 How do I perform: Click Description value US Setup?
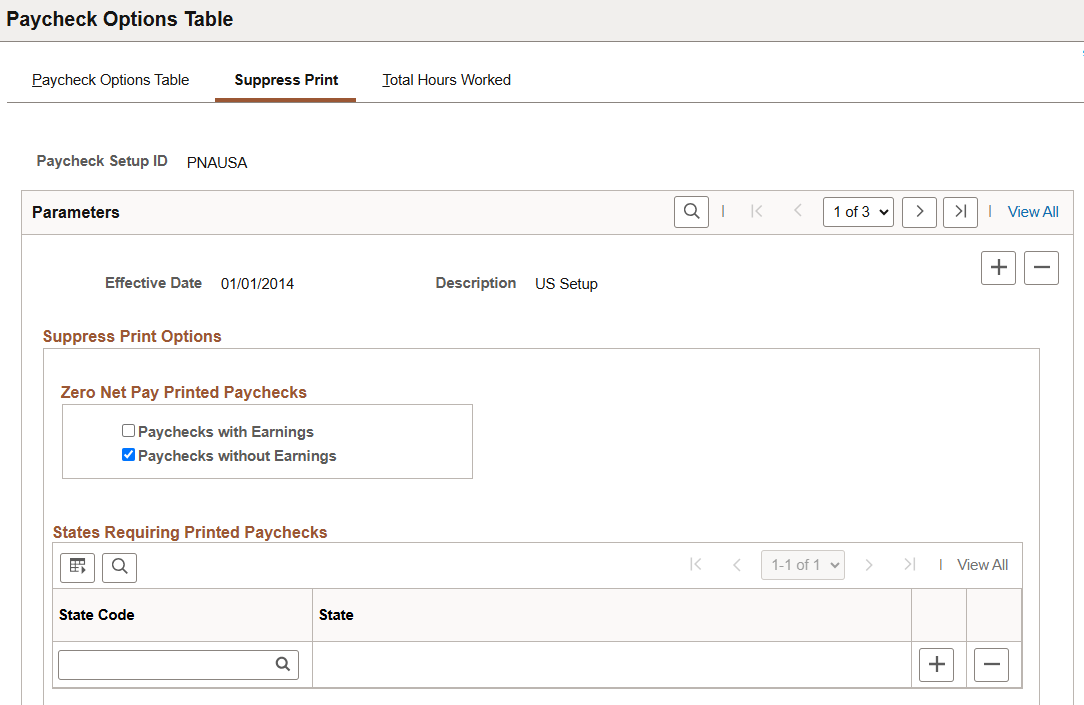point(566,284)
